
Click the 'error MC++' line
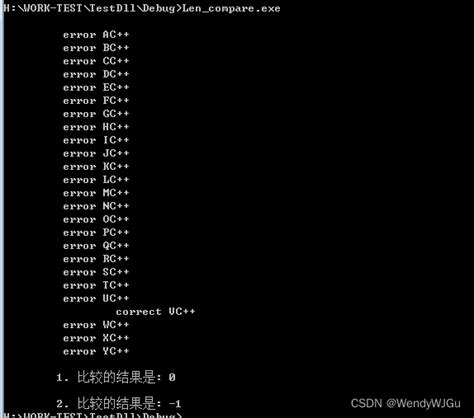[x=96, y=193]
